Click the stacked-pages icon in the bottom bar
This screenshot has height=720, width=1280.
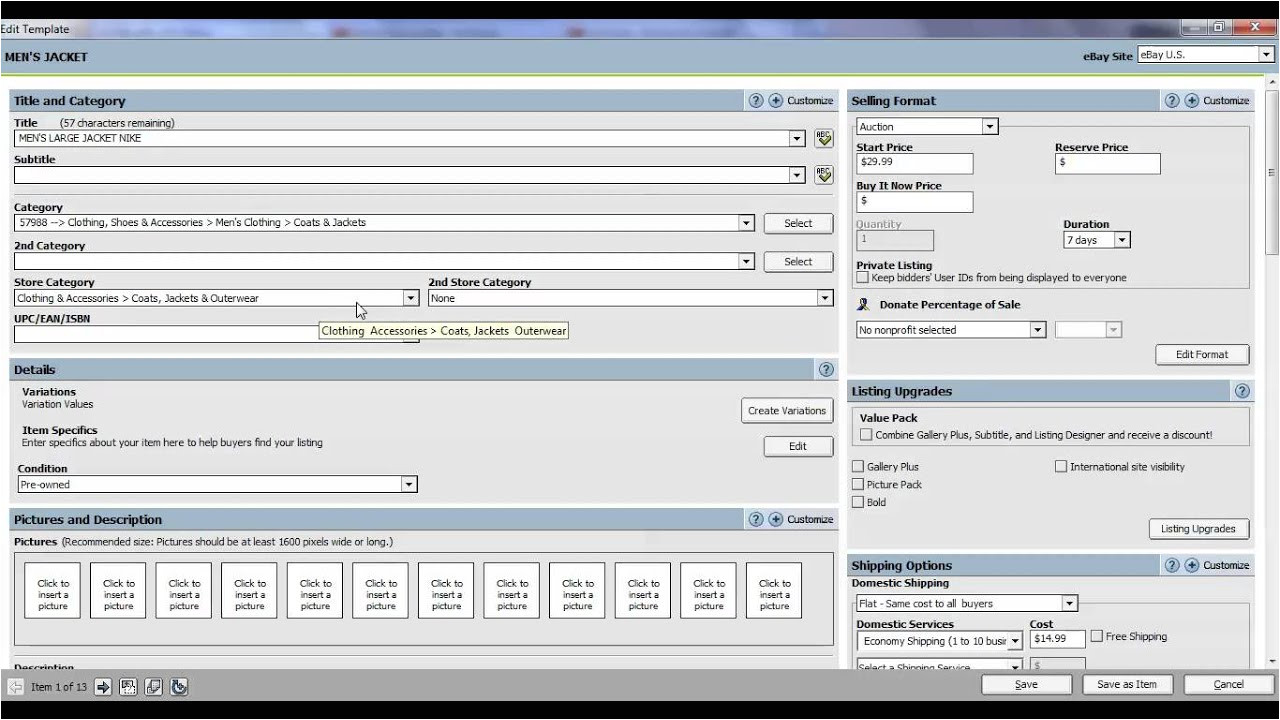(153, 686)
